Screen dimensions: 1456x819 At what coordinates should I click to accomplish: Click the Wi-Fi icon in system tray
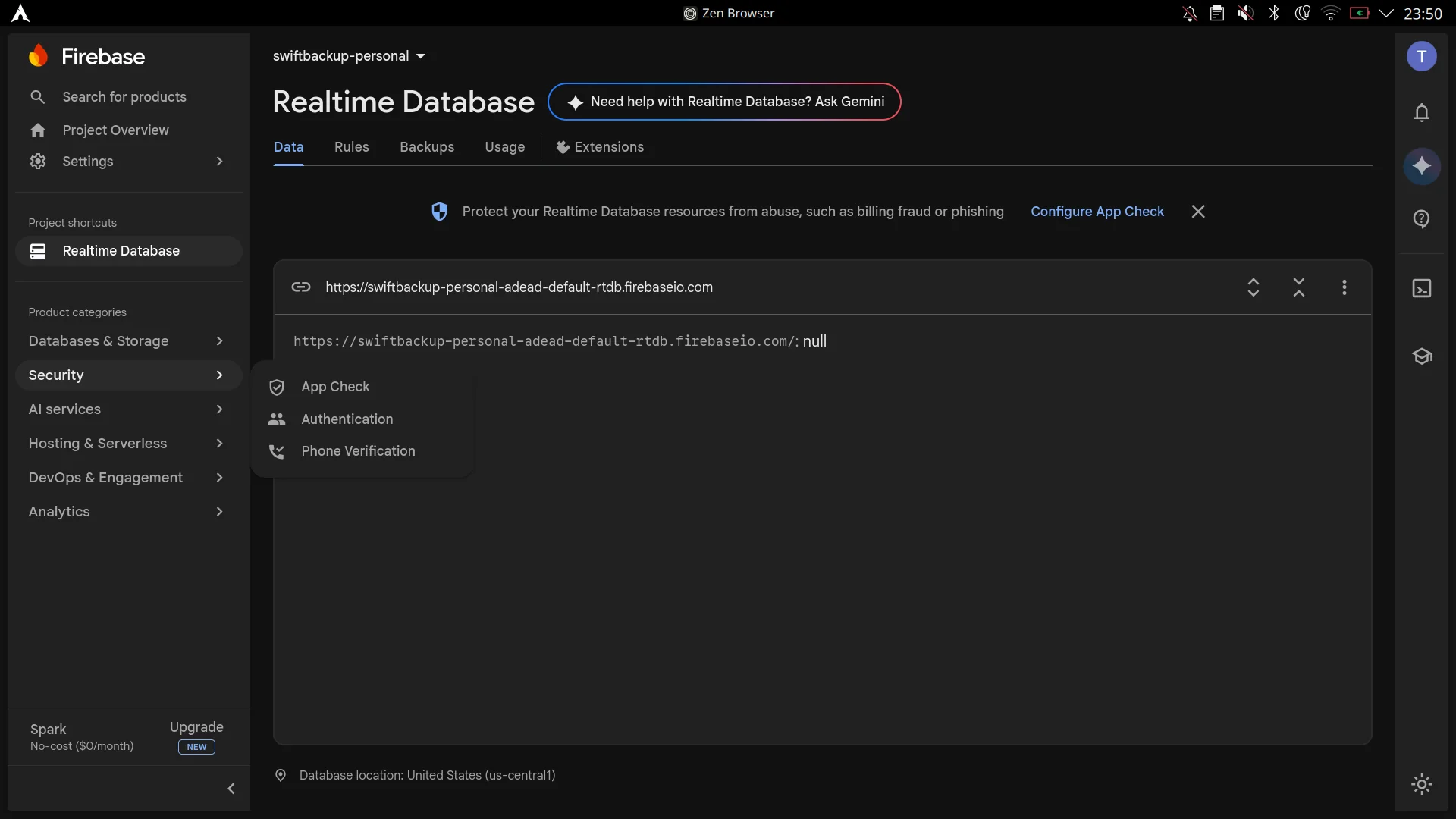coord(1331,13)
